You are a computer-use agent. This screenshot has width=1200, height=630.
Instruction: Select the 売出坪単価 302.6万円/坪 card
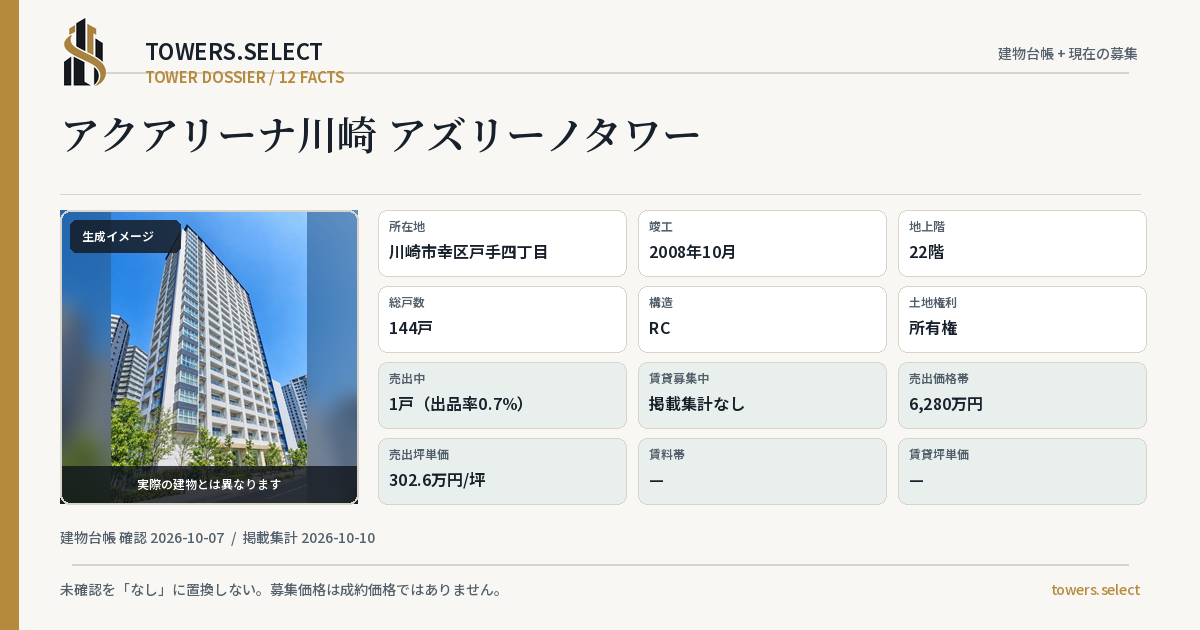502,471
